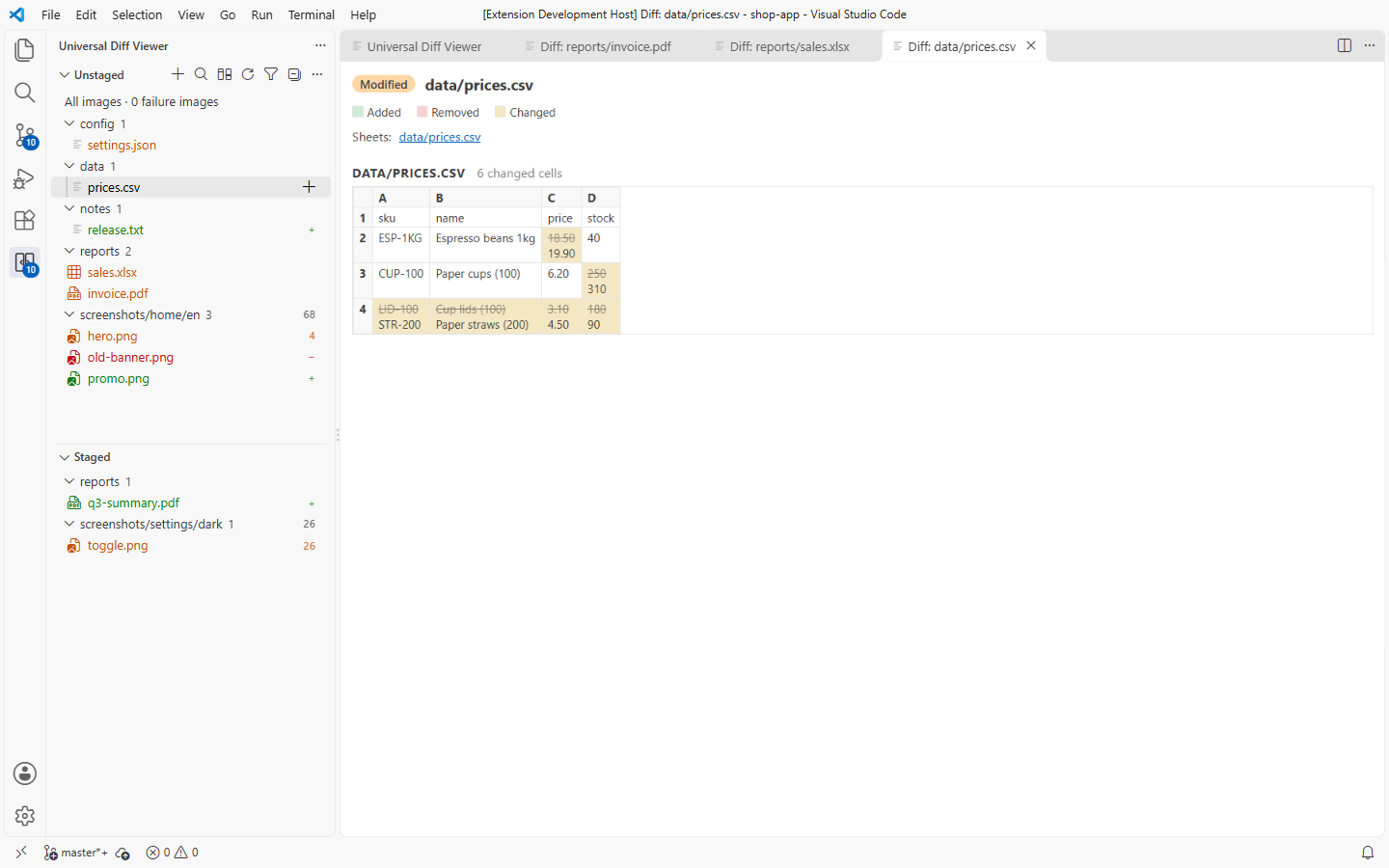Screen dimensions: 1389x868
Task: Open Universal Diff Viewer activity bar icon
Action: [x=25, y=262]
